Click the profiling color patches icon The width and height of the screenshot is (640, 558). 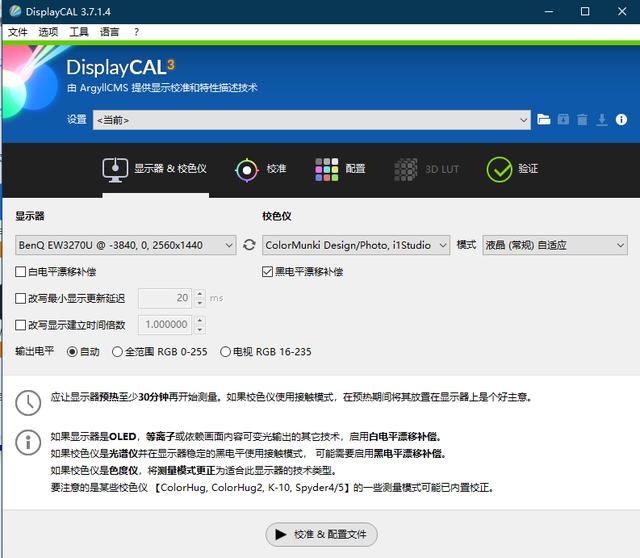[x=327, y=169]
